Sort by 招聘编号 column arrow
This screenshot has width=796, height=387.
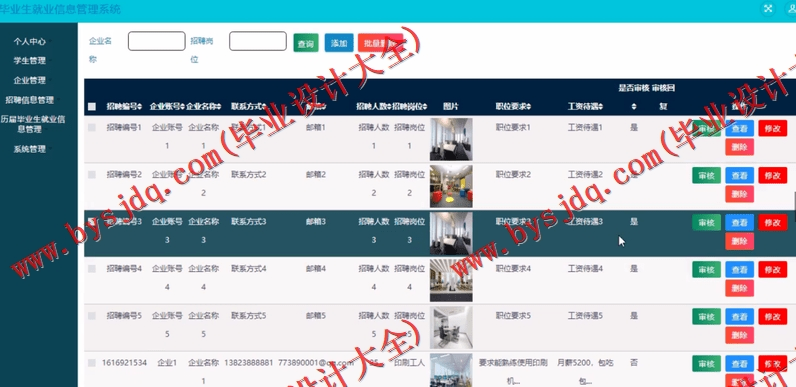pos(140,107)
